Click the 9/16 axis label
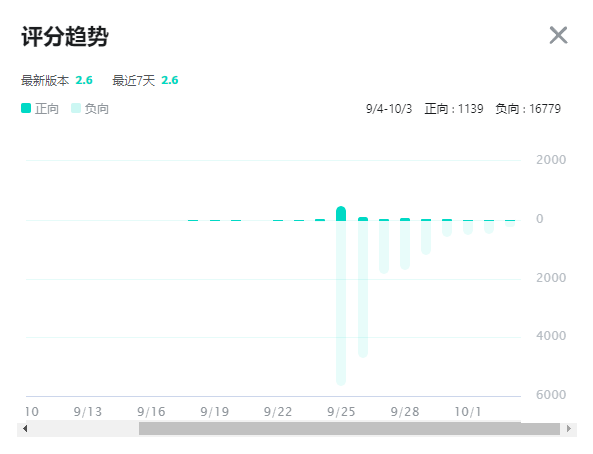Screen dimensions: 593x454 pyautogui.click(x=151, y=412)
